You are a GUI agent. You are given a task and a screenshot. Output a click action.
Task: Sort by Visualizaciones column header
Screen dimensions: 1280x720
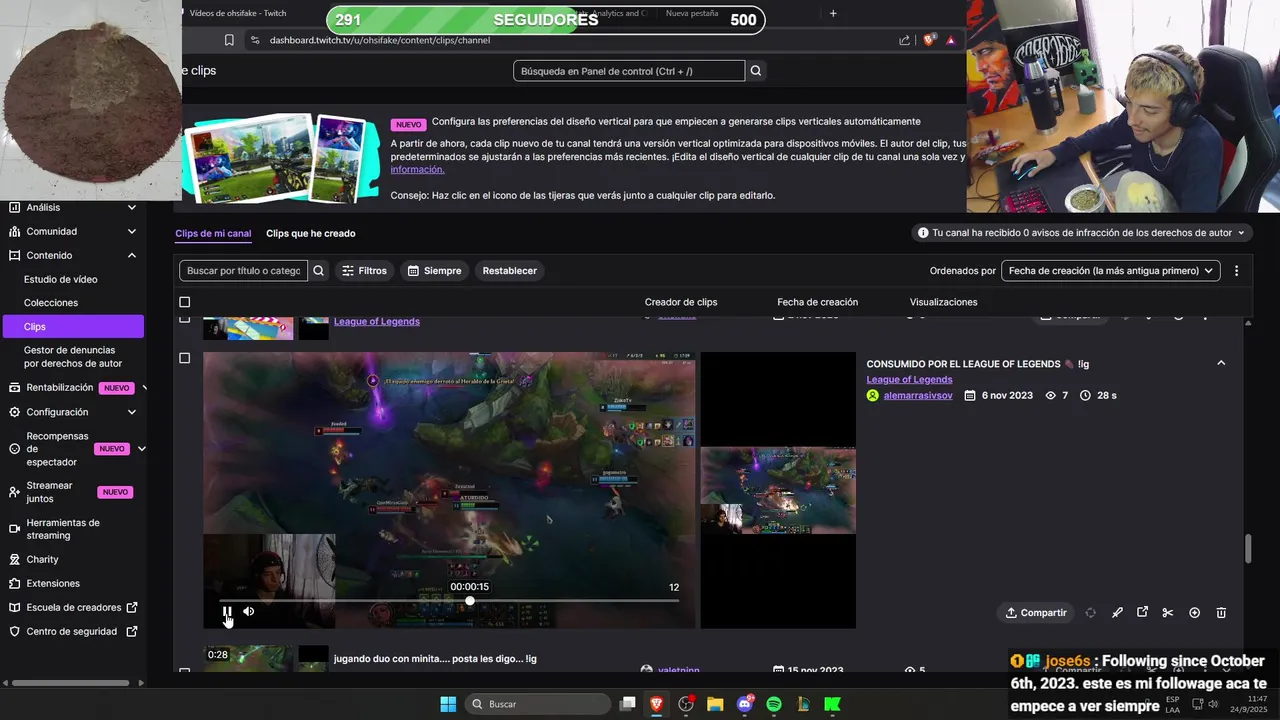pyautogui.click(x=943, y=302)
